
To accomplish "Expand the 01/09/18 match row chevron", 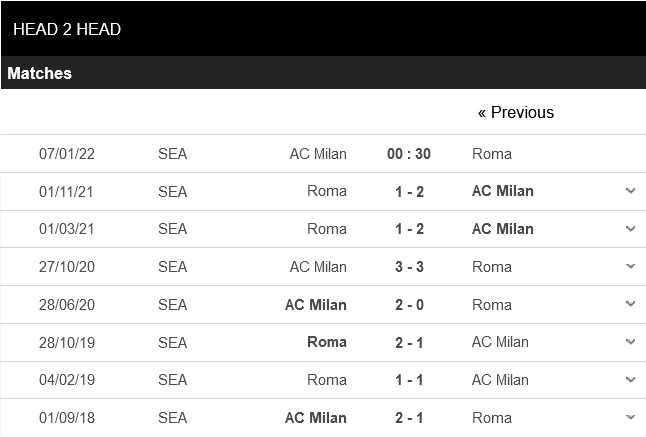I will click(630, 417).
